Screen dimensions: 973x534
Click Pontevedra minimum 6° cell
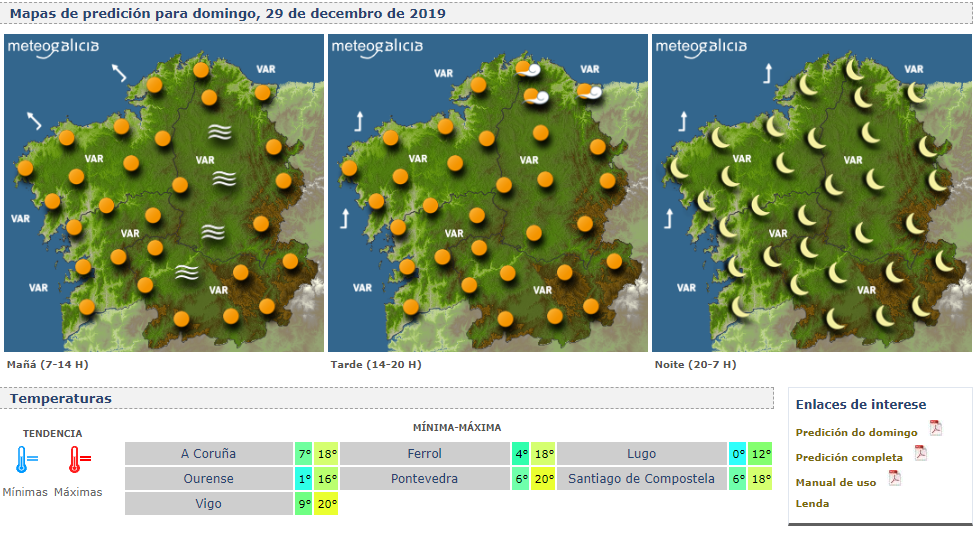click(520, 479)
